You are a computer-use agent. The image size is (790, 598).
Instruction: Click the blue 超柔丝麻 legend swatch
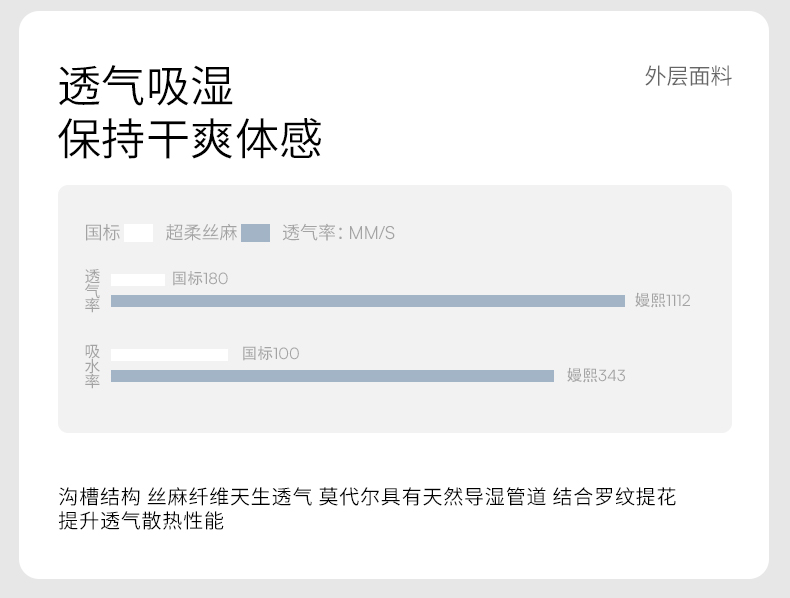(255, 233)
